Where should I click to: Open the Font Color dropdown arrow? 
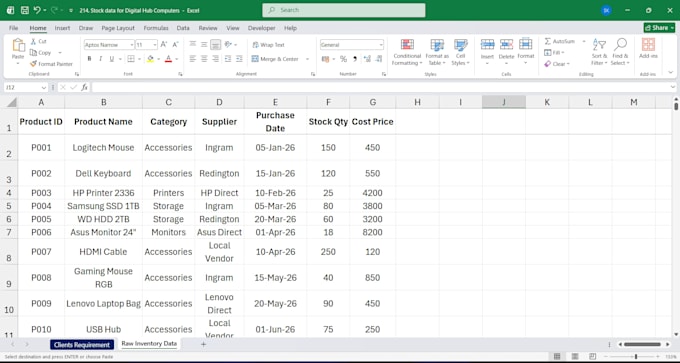click(177, 59)
